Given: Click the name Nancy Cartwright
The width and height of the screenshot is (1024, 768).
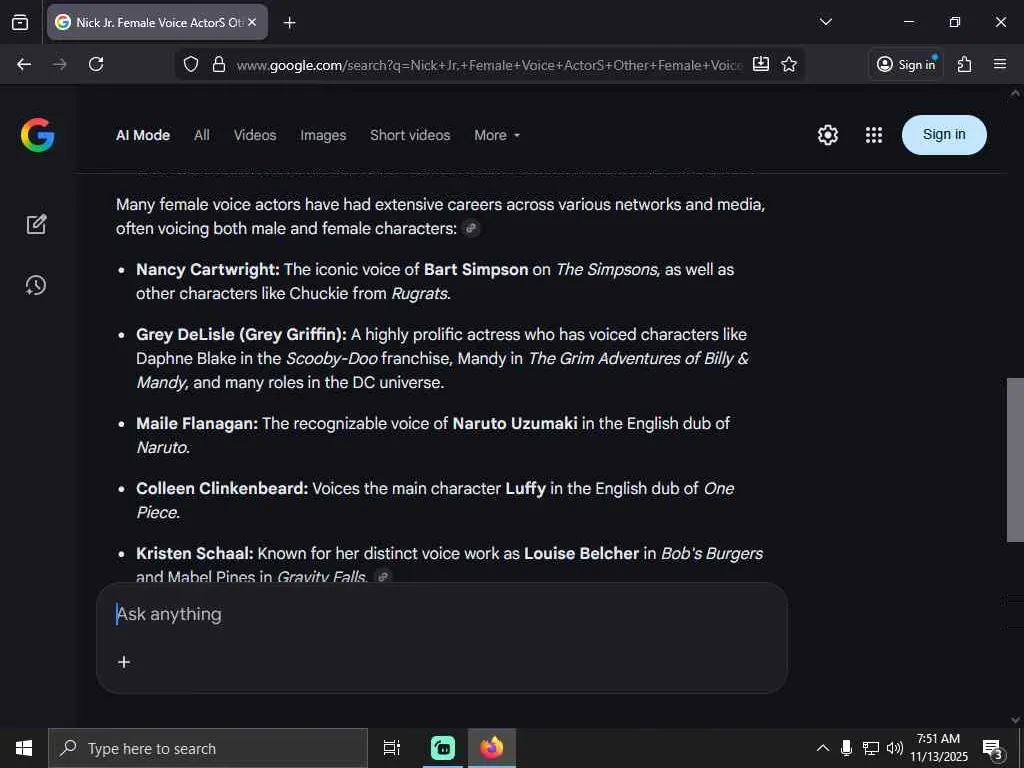Looking at the screenshot, I should (207, 269).
